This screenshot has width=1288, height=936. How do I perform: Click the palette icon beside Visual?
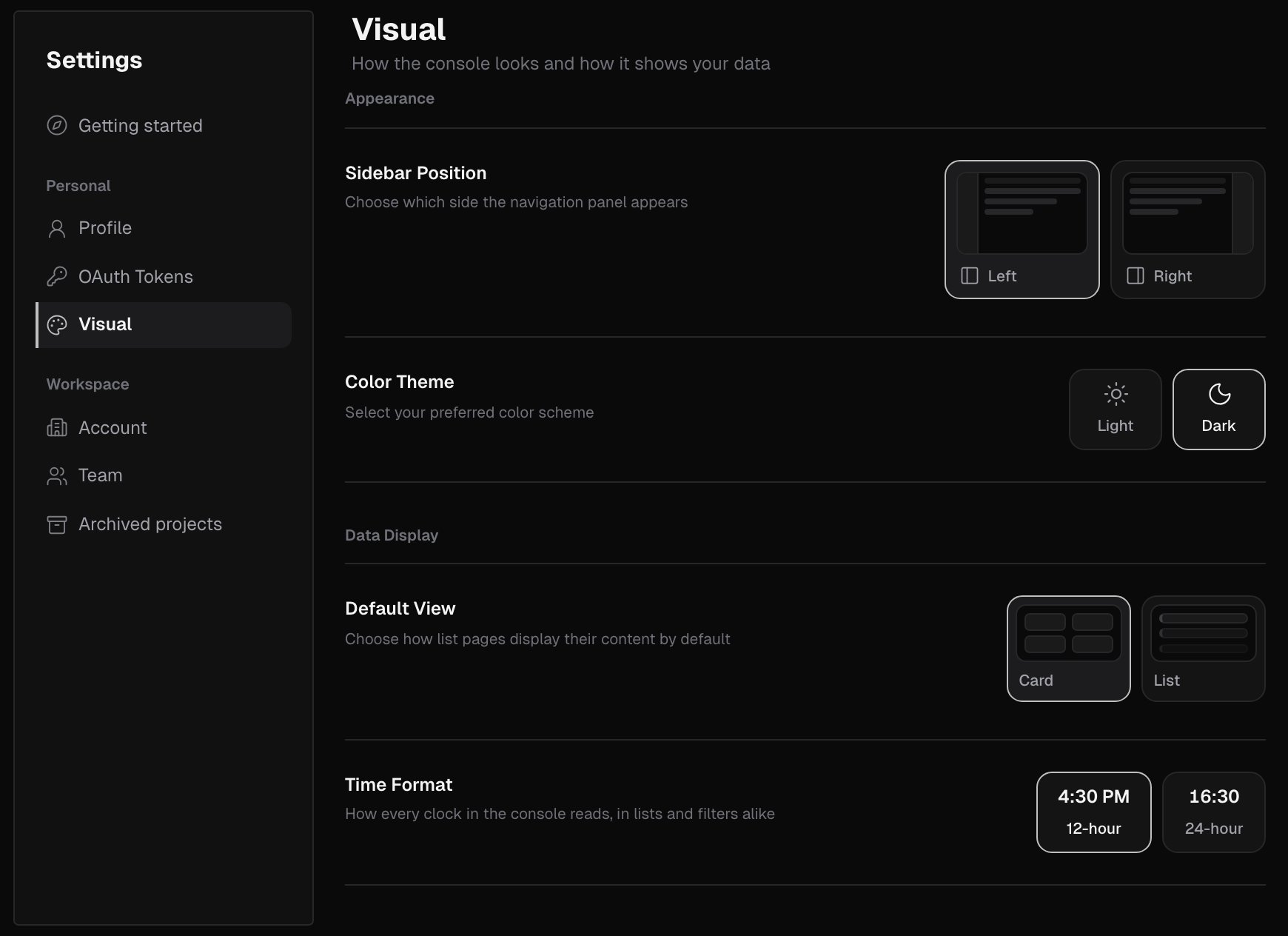tap(57, 324)
